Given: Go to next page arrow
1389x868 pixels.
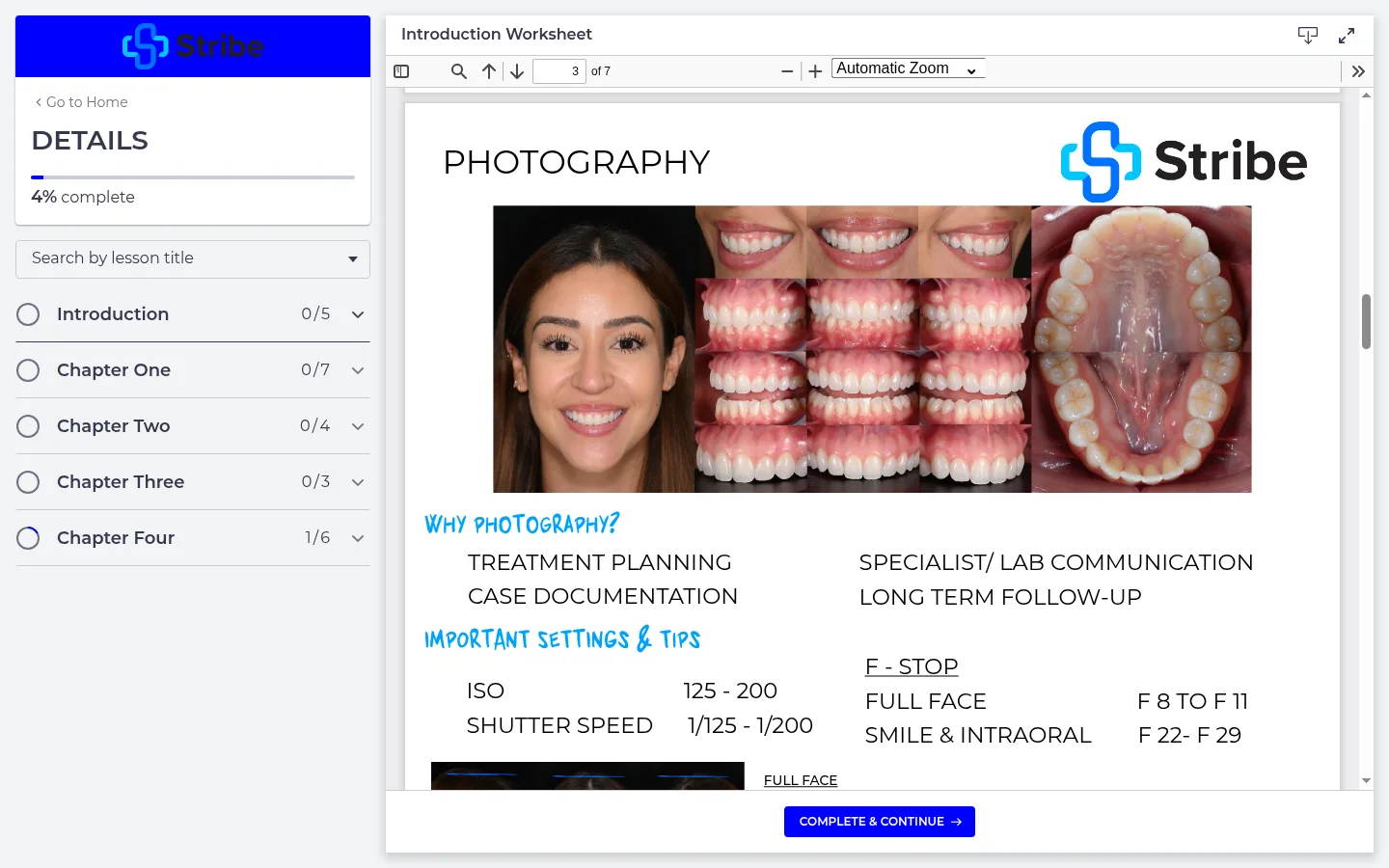Looking at the screenshot, I should click(517, 71).
